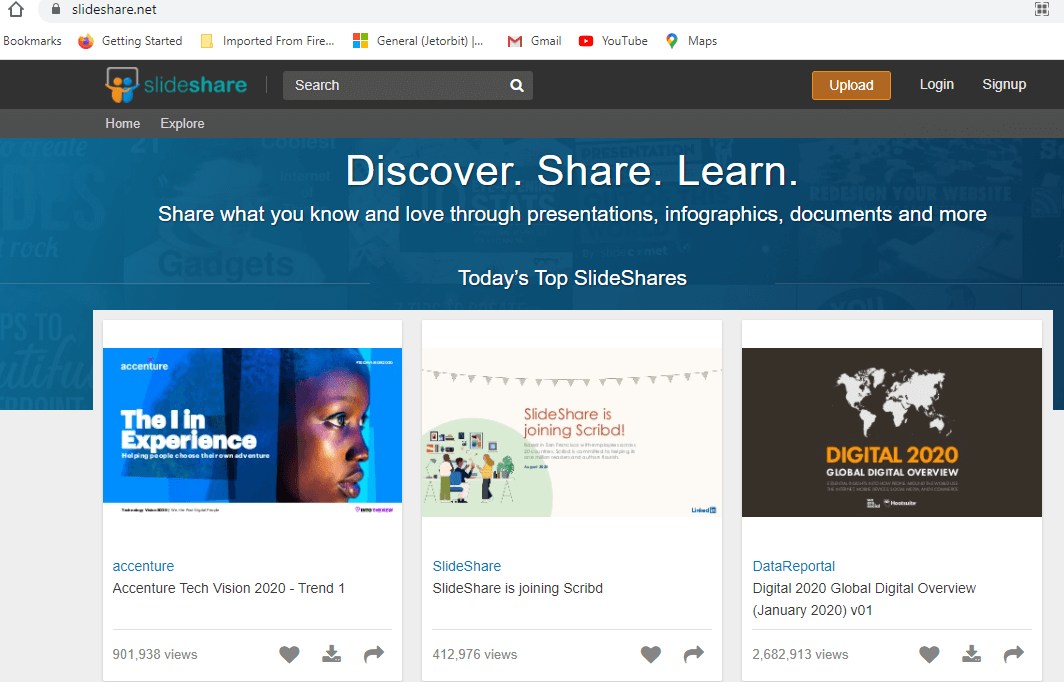Image resolution: width=1064 pixels, height=682 pixels.
Task: Open the extensions grid icon at the address bar's end
Action: coord(1042,9)
